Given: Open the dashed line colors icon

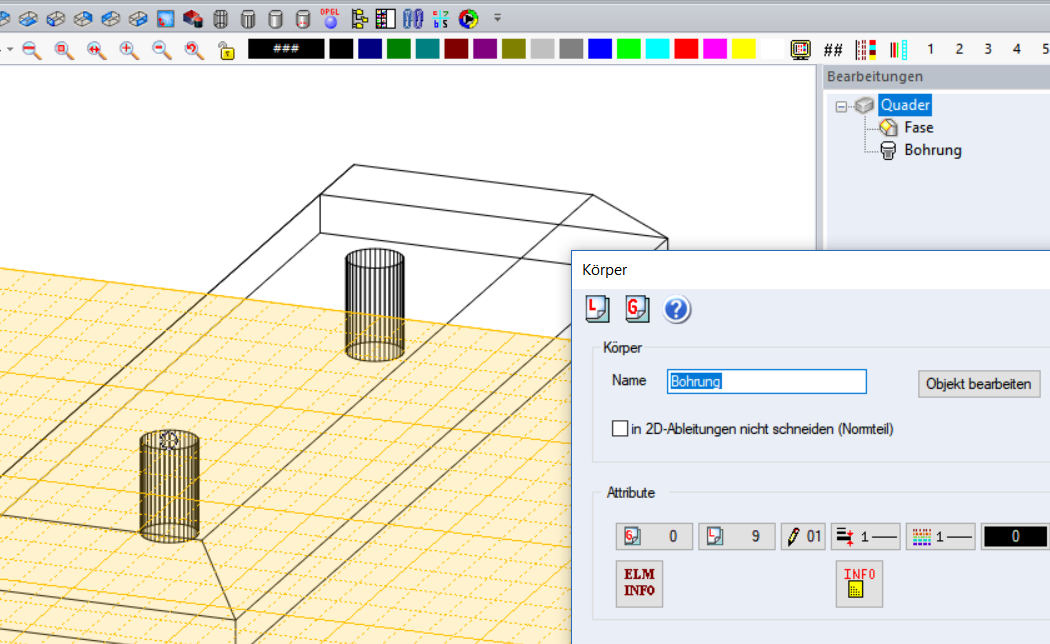Looking at the screenshot, I should pos(866,50).
